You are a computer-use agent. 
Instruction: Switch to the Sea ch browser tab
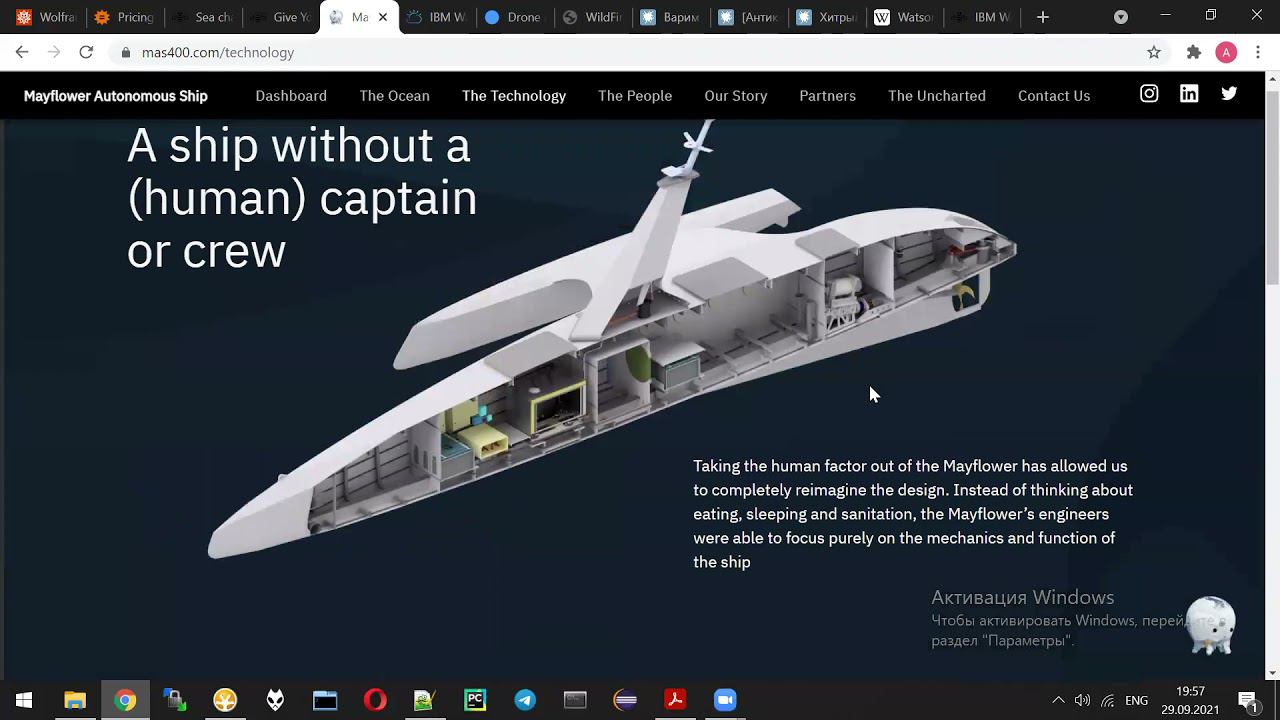coord(202,17)
